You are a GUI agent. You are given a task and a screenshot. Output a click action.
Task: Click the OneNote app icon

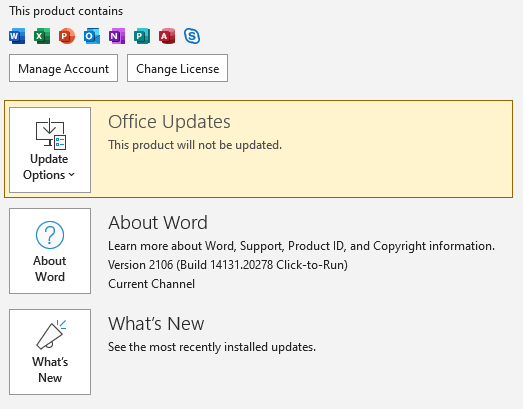point(117,36)
